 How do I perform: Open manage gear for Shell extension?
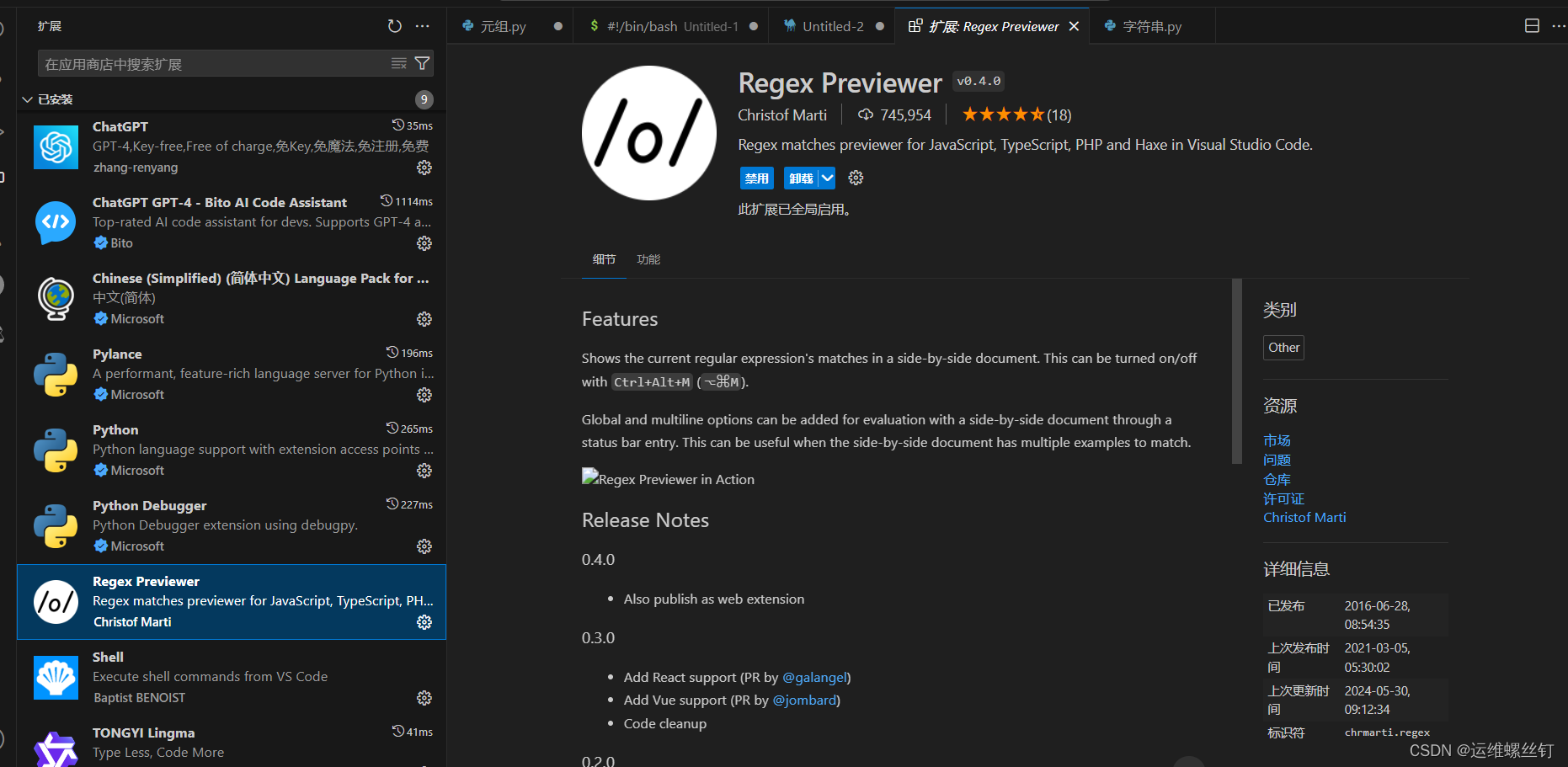pos(424,698)
